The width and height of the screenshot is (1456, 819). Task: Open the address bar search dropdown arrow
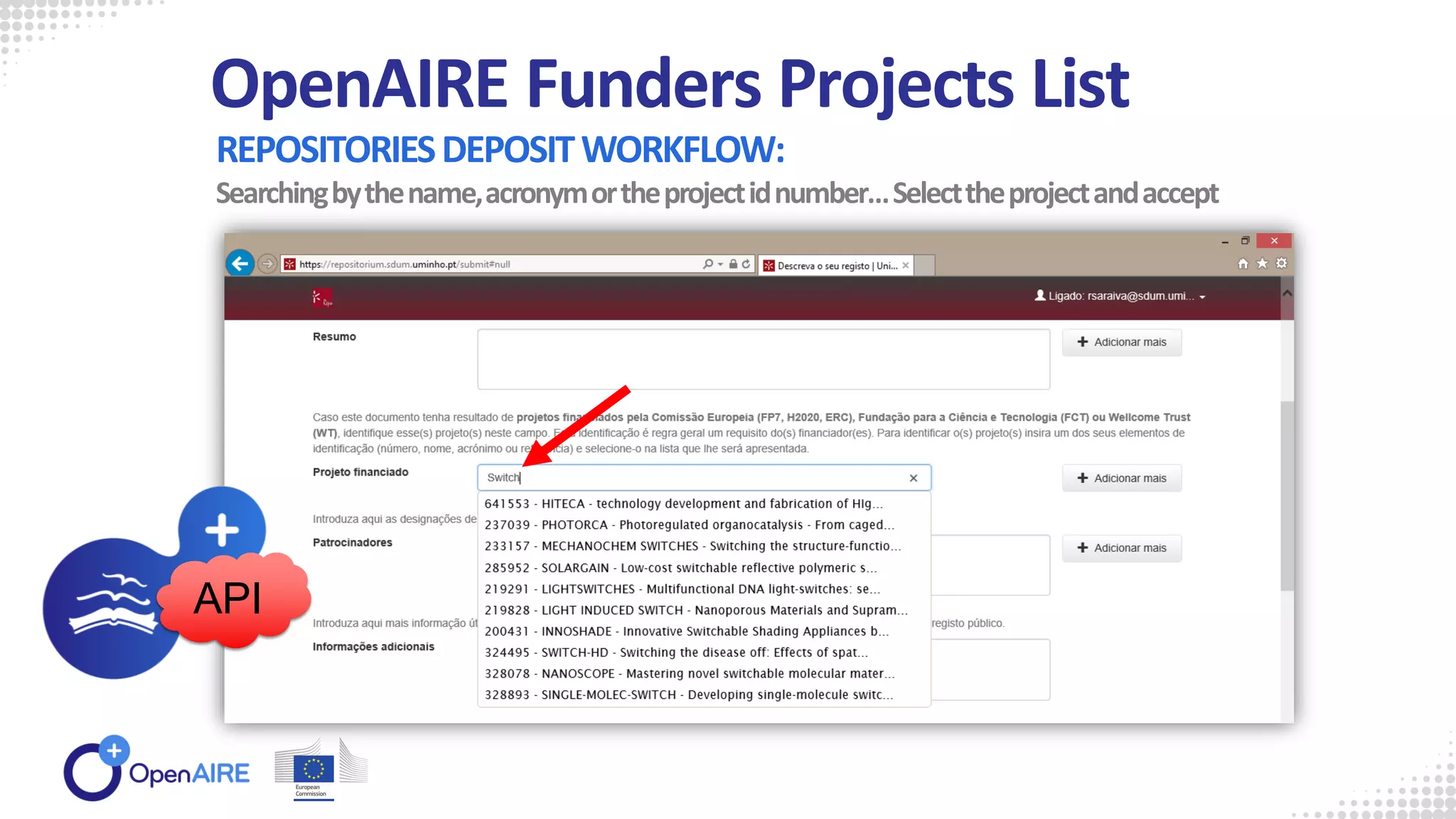click(720, 264)
